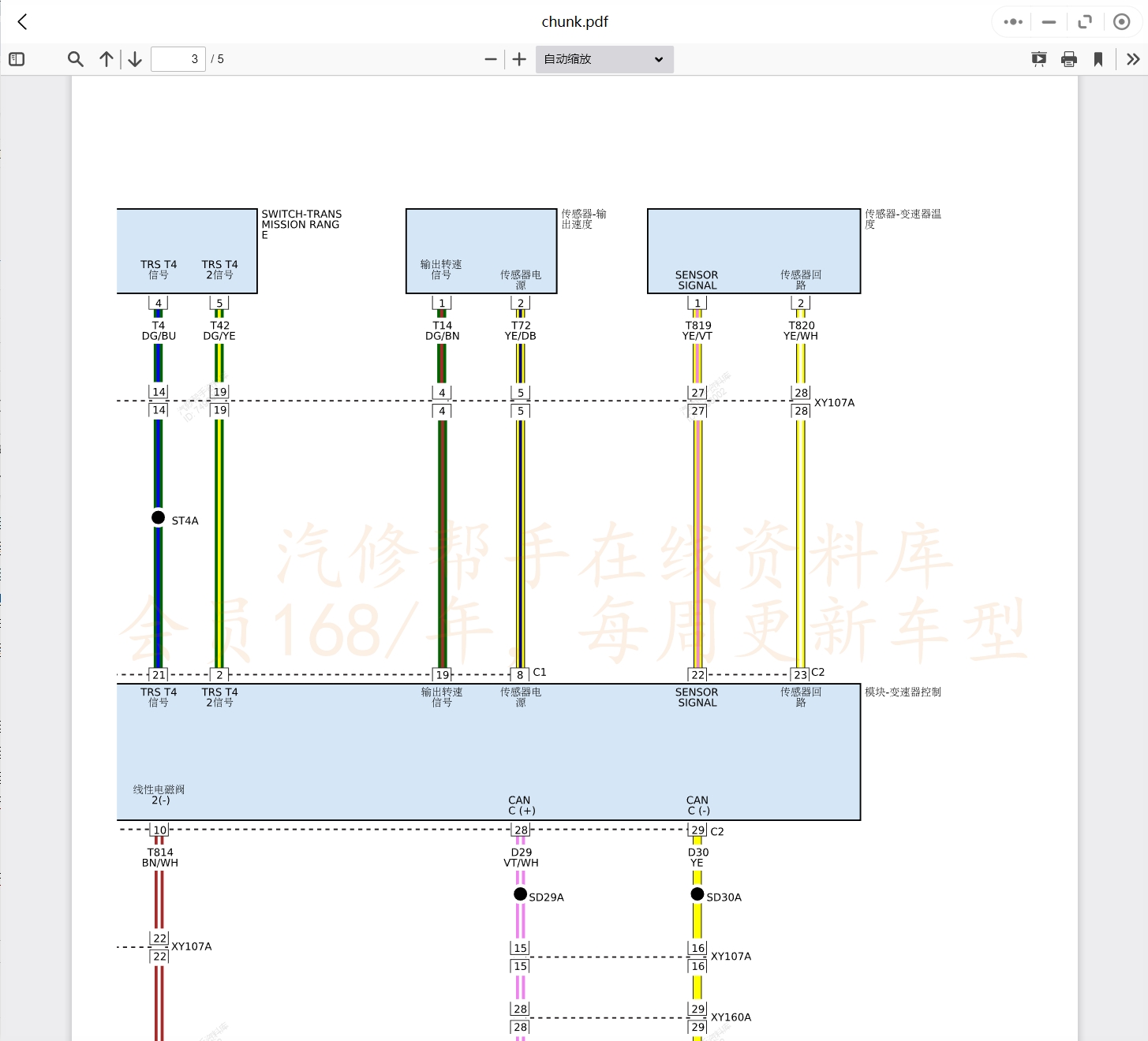Open the three-dot more options menu
The image size is (1148, 1041).
[1013, 22]
